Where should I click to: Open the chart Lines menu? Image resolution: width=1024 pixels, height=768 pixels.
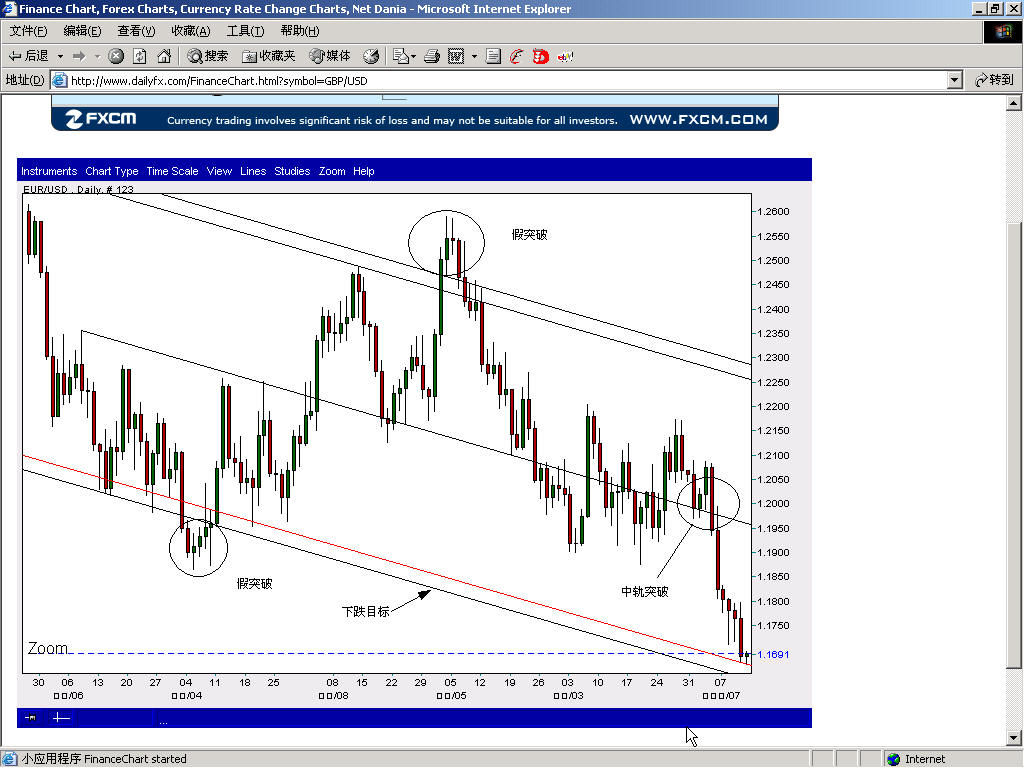pos(253,171)
